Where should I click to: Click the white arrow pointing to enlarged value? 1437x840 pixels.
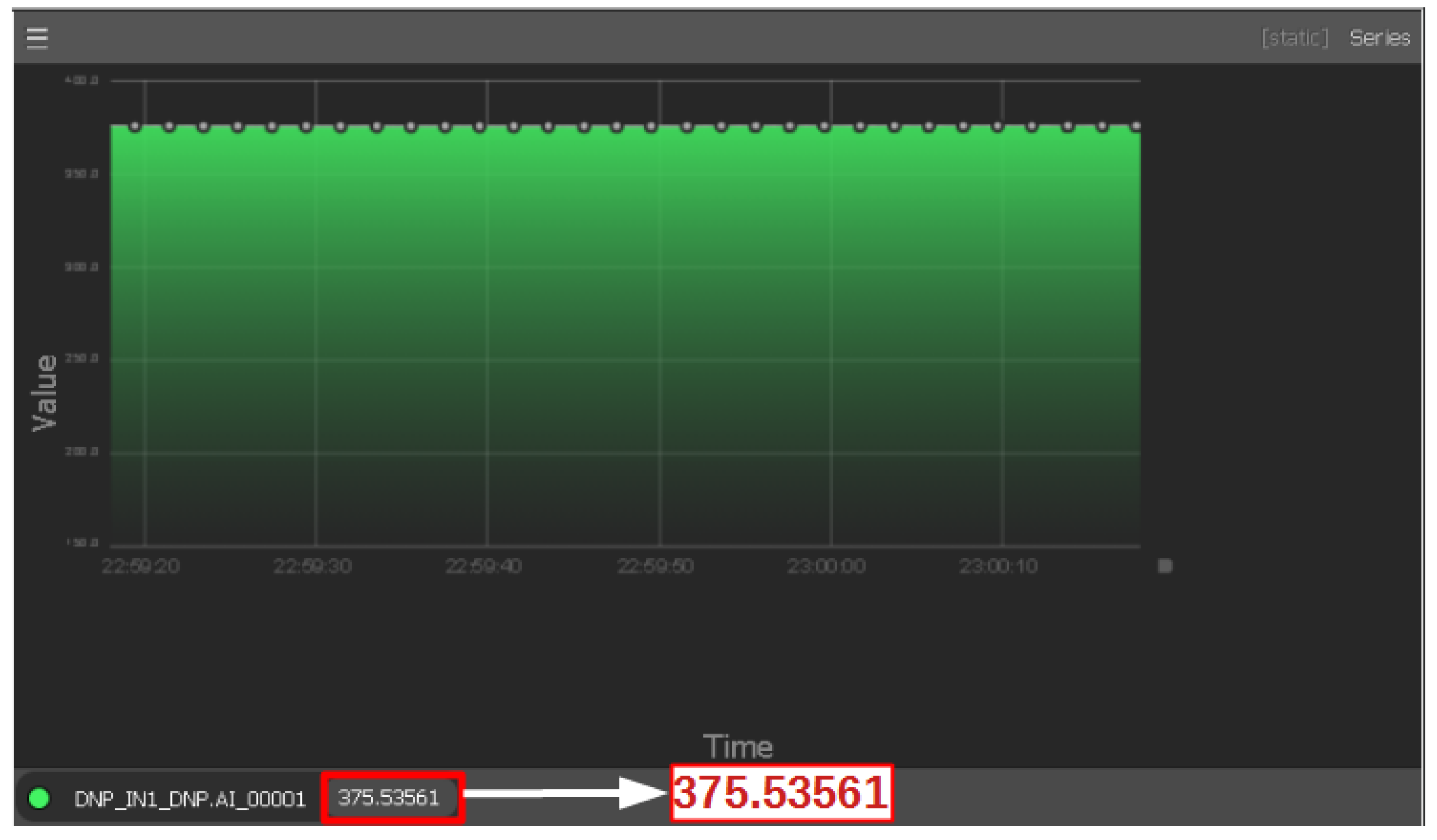(565, 793)
